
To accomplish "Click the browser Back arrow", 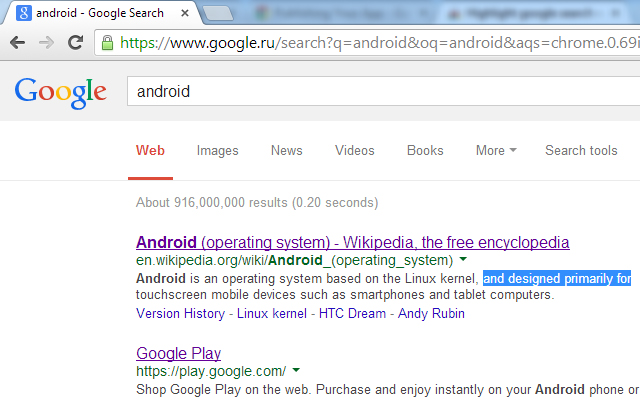I will 18,42.
